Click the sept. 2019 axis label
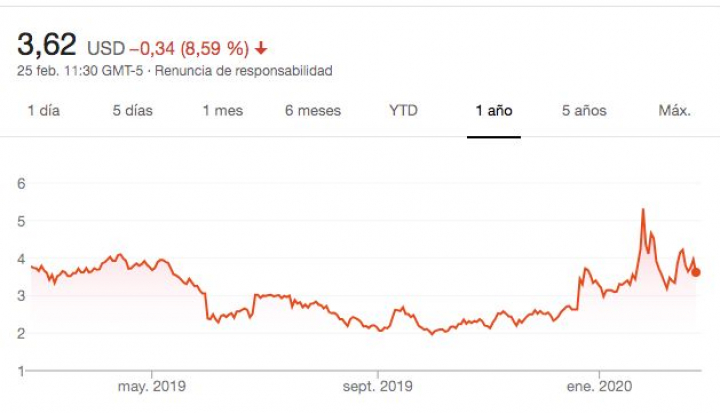This screenshot has height=413, width=720. click(378, 386)
